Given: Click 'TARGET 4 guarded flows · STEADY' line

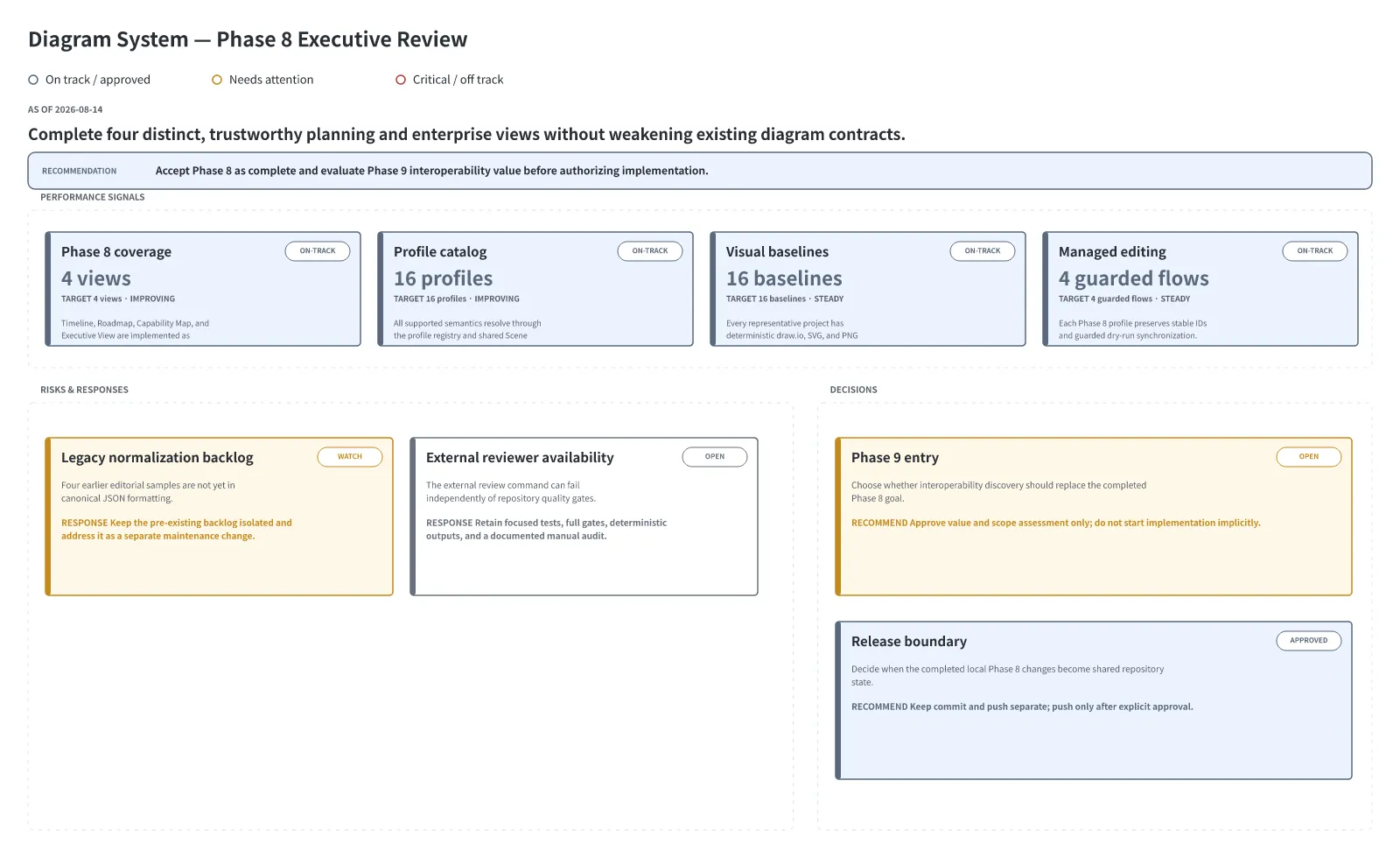Looking at the screenshot, I should [x=1124, y=299].
